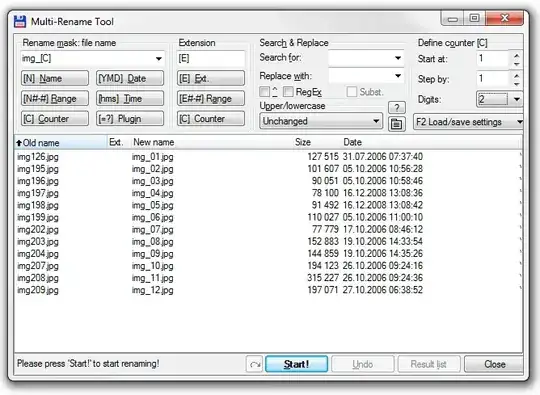Select the file img196.jpg
The image size is (540, 395).
[x=38, y=181]
